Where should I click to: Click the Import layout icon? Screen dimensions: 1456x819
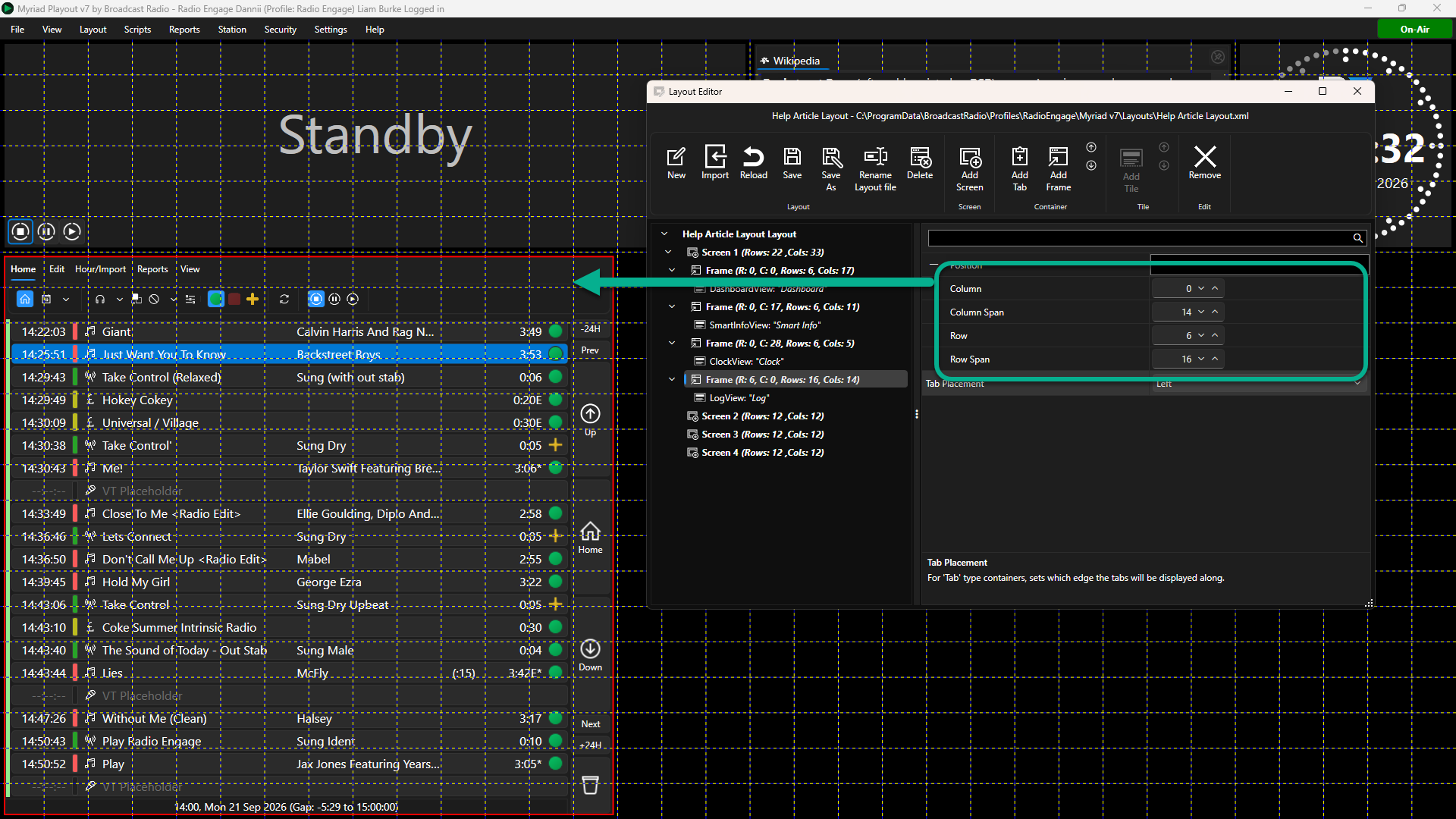pyautogui.click(x=714, y=162)
